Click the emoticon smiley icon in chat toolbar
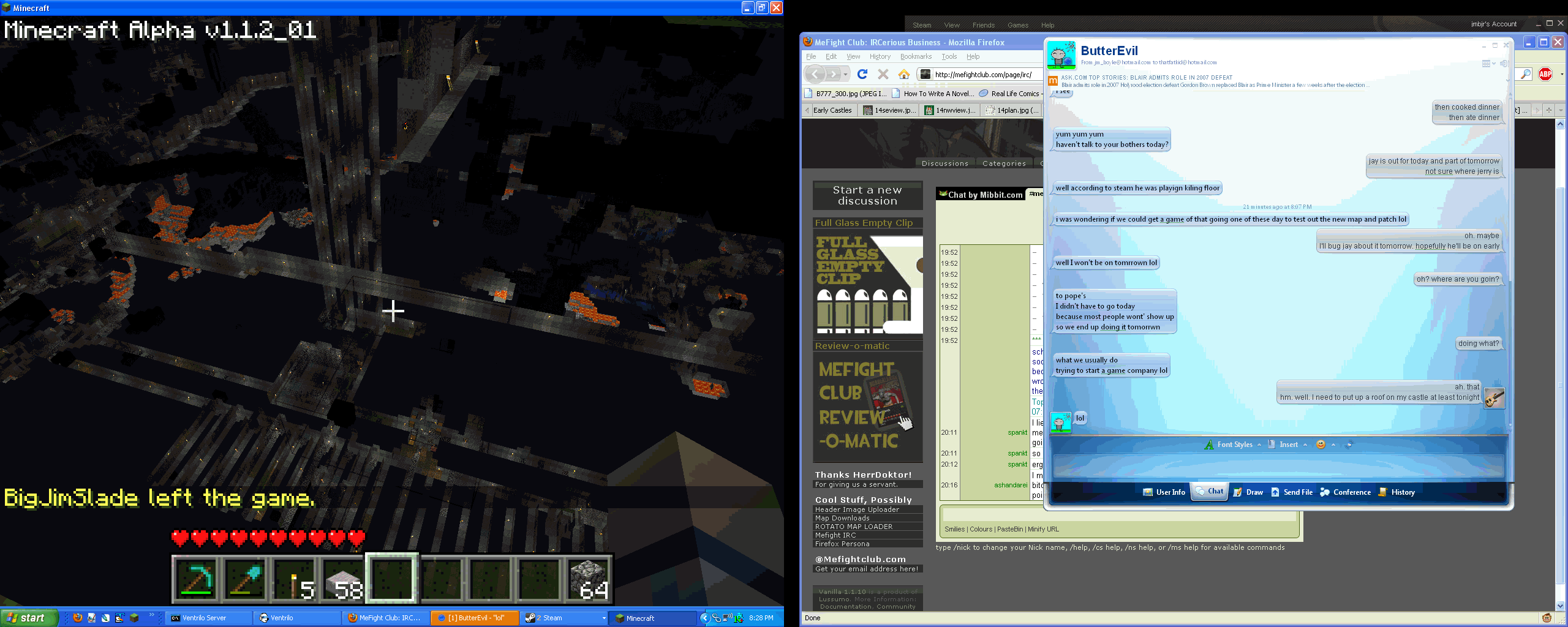This screenshot has width=1568, height=627. coord(1321,445)
